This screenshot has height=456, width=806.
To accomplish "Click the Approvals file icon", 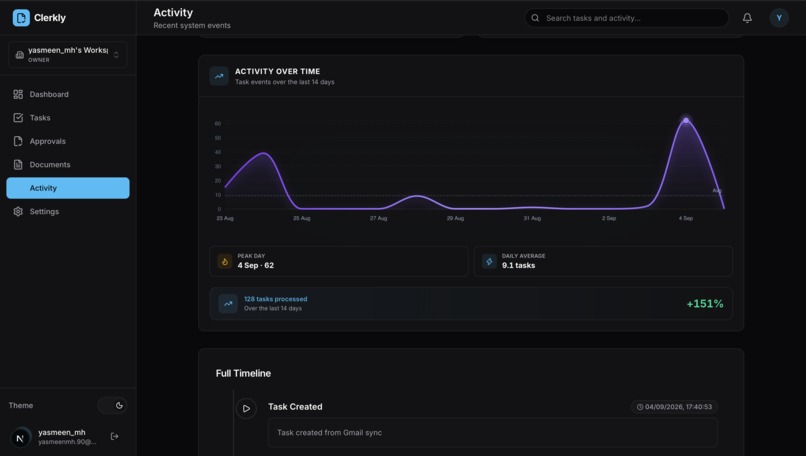I will pos(18,141).
